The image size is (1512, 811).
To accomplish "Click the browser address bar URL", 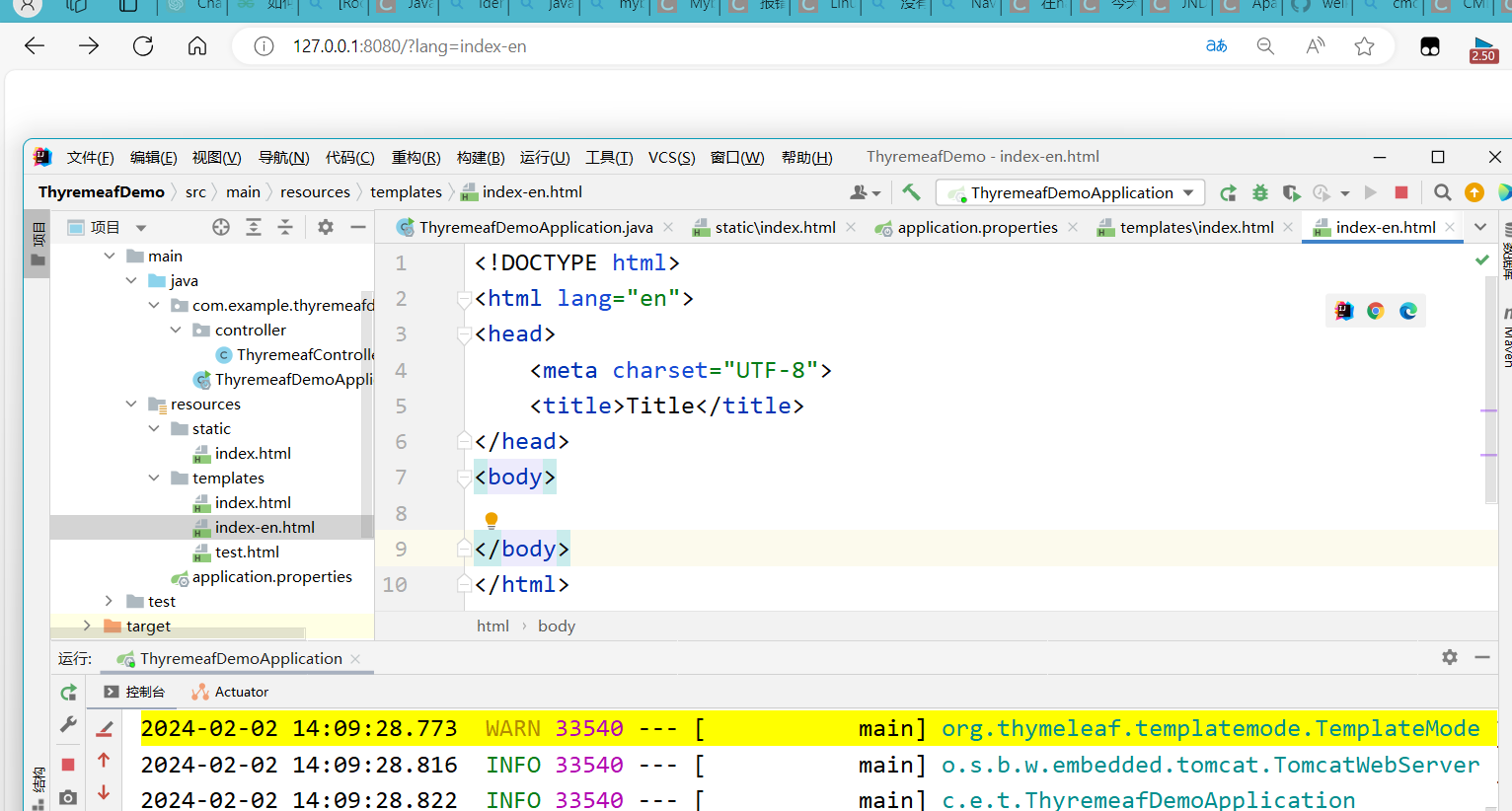I will click(x=410, y=45).
